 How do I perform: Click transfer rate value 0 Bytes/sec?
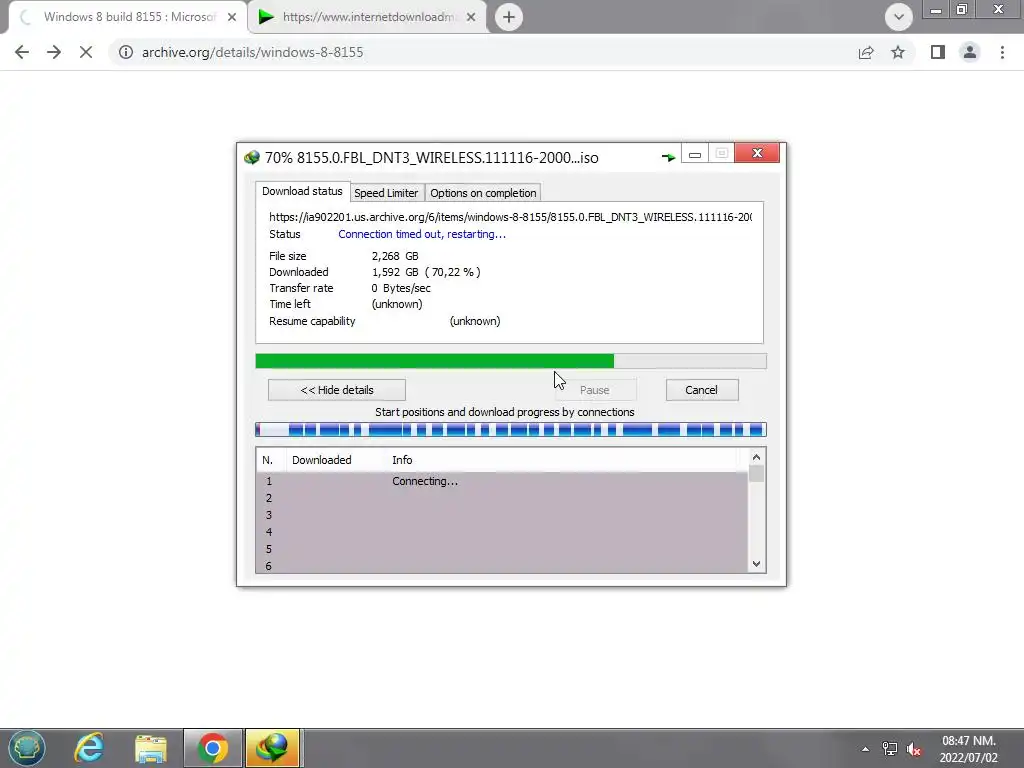point(401,288)
